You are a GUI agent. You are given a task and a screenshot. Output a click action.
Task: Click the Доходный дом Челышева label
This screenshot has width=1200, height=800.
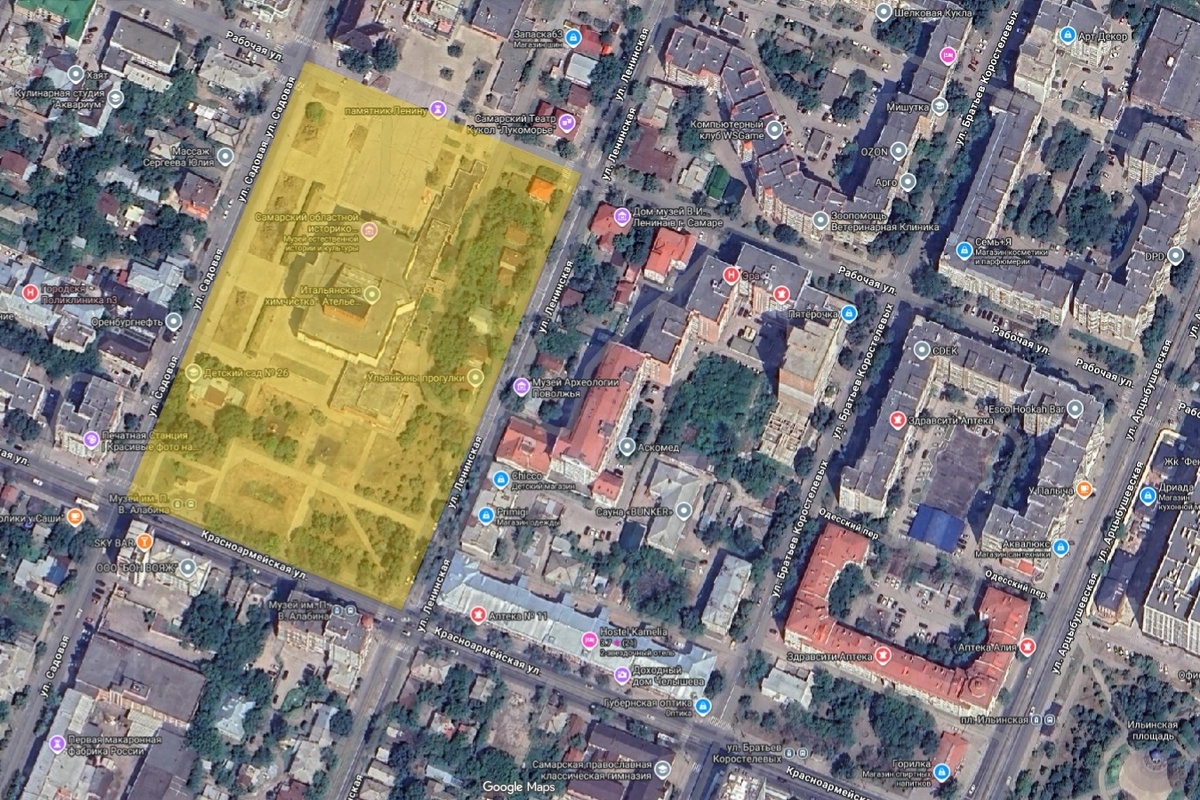pos(670,676)
